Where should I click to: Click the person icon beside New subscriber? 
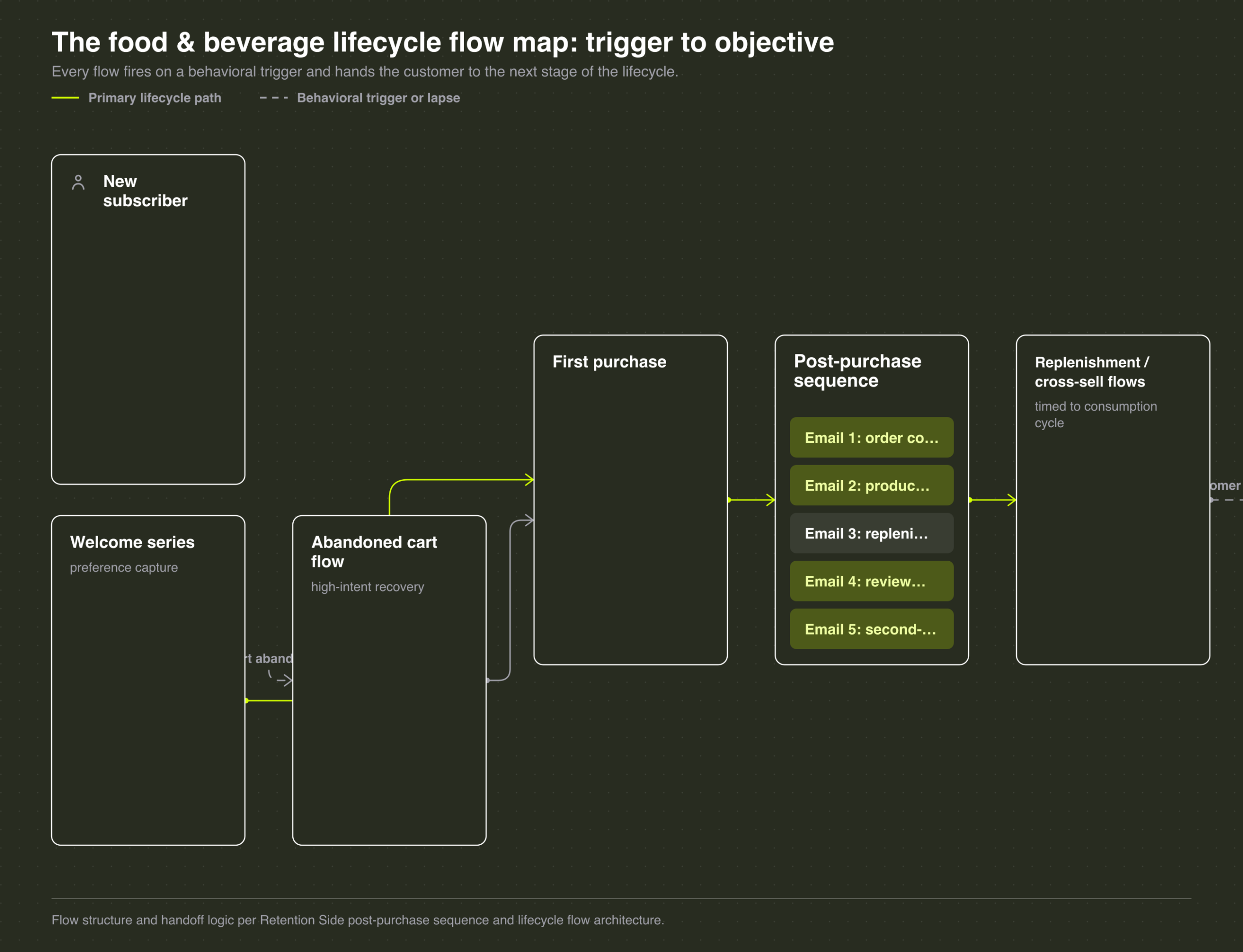pos(78,183)
